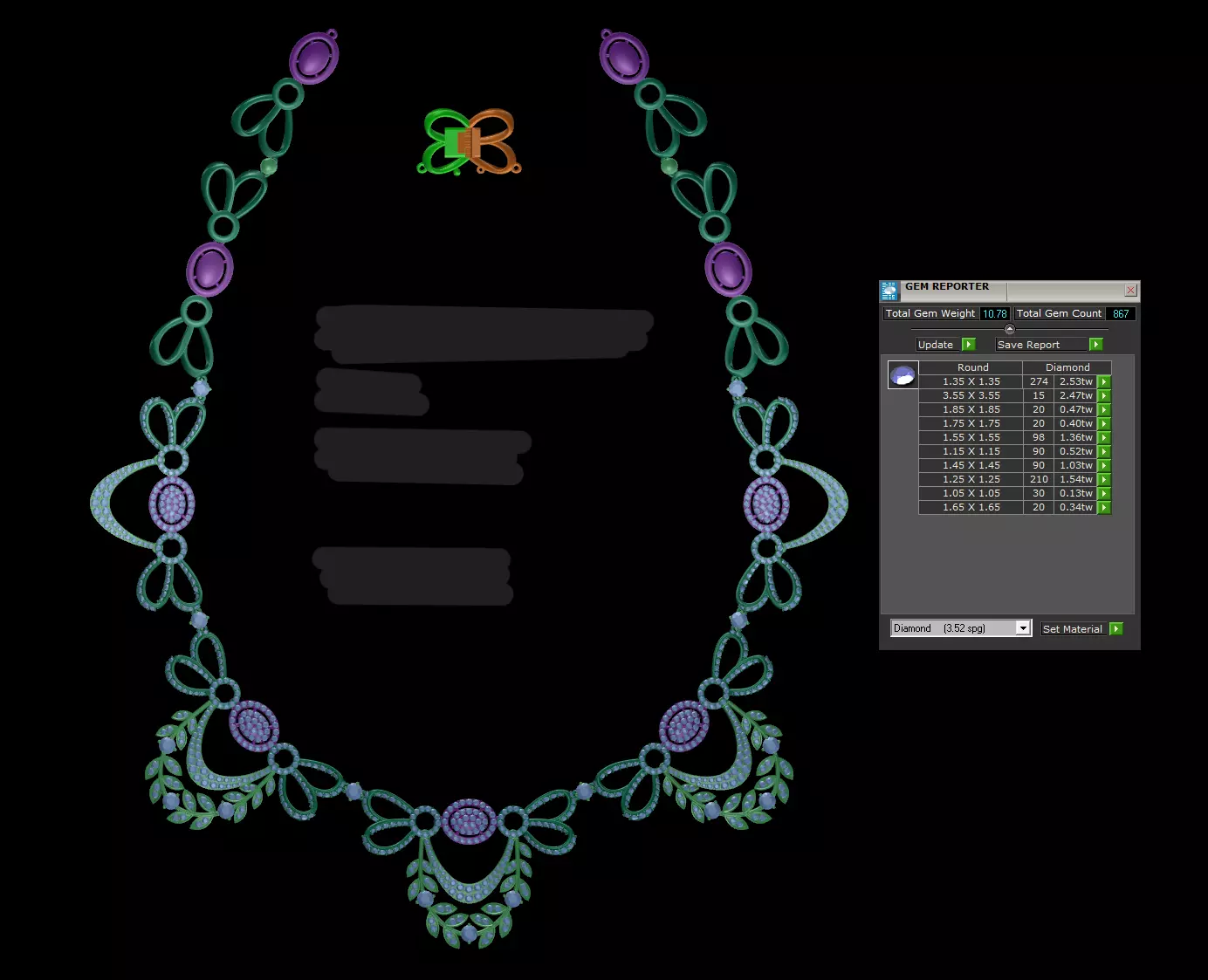Select the 1.75 X 1.75 size cell

(x=971, y=423)
